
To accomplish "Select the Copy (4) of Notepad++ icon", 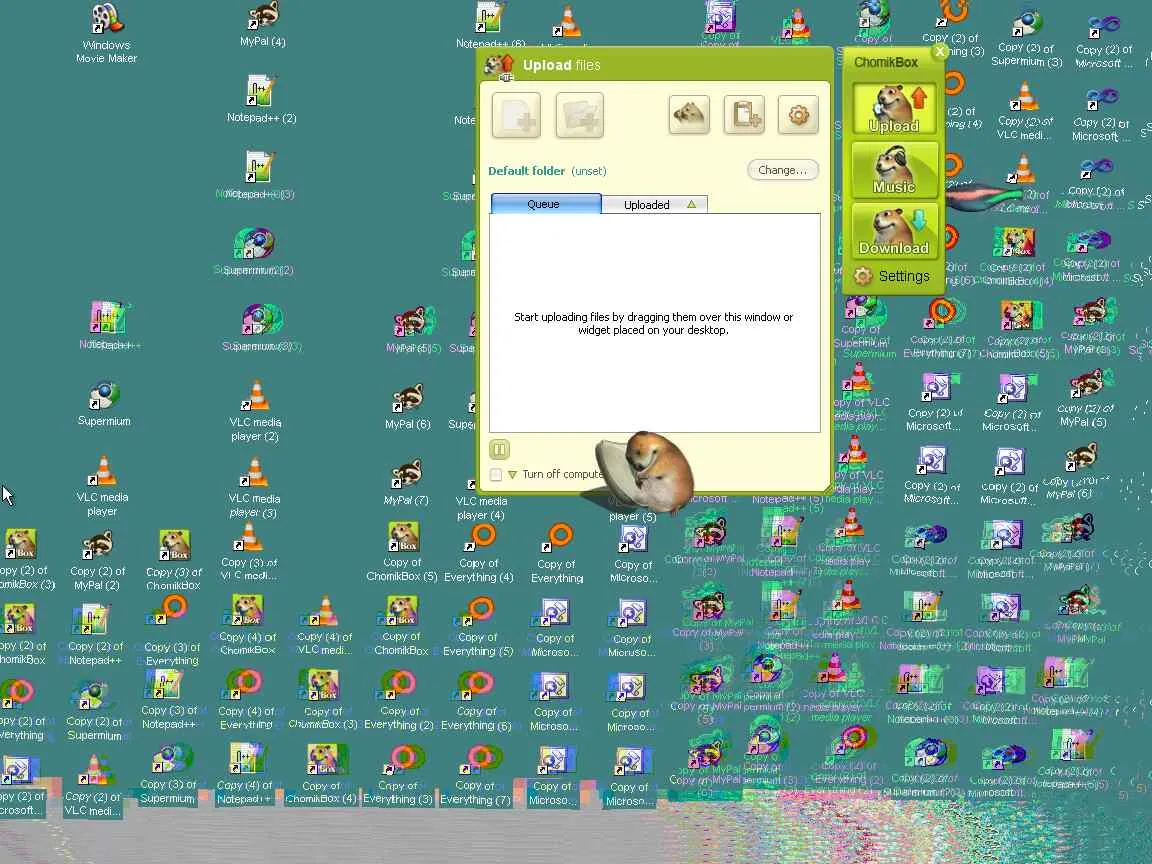I will (245, 774).
